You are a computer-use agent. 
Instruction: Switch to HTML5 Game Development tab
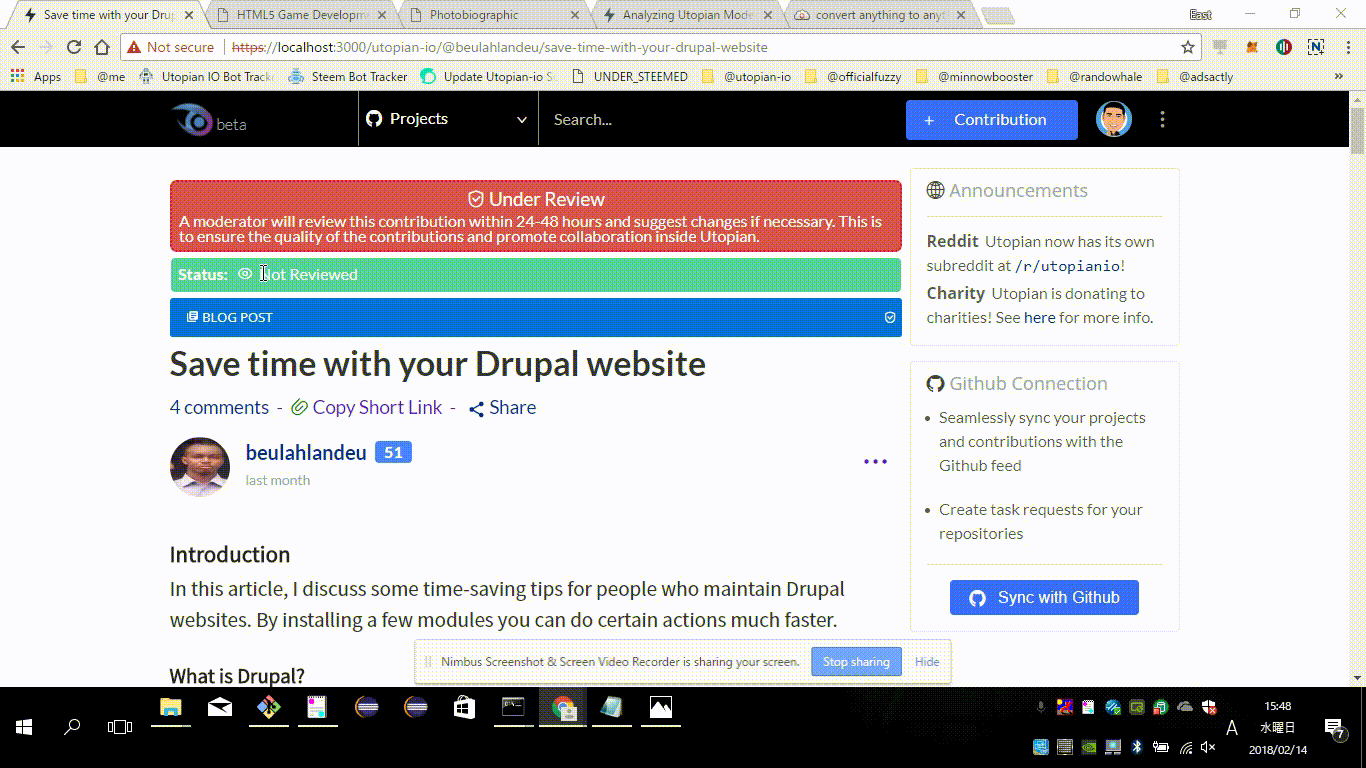coord(300,15)
